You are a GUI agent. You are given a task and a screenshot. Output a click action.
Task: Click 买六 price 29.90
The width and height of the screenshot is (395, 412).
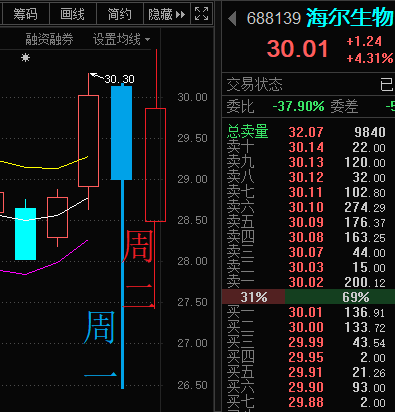click(x=306, y=387)
